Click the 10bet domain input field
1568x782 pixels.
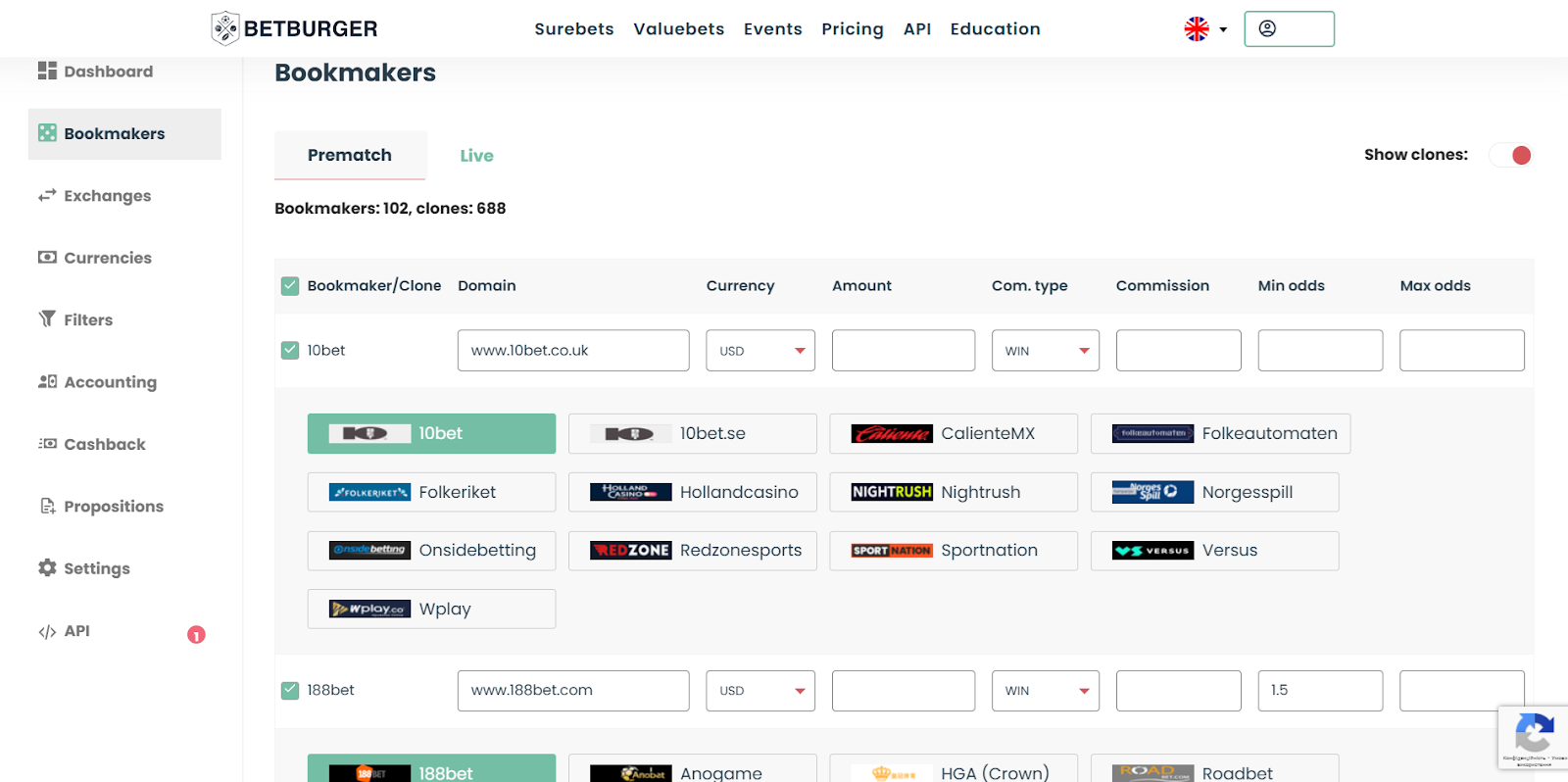point(573,350)
